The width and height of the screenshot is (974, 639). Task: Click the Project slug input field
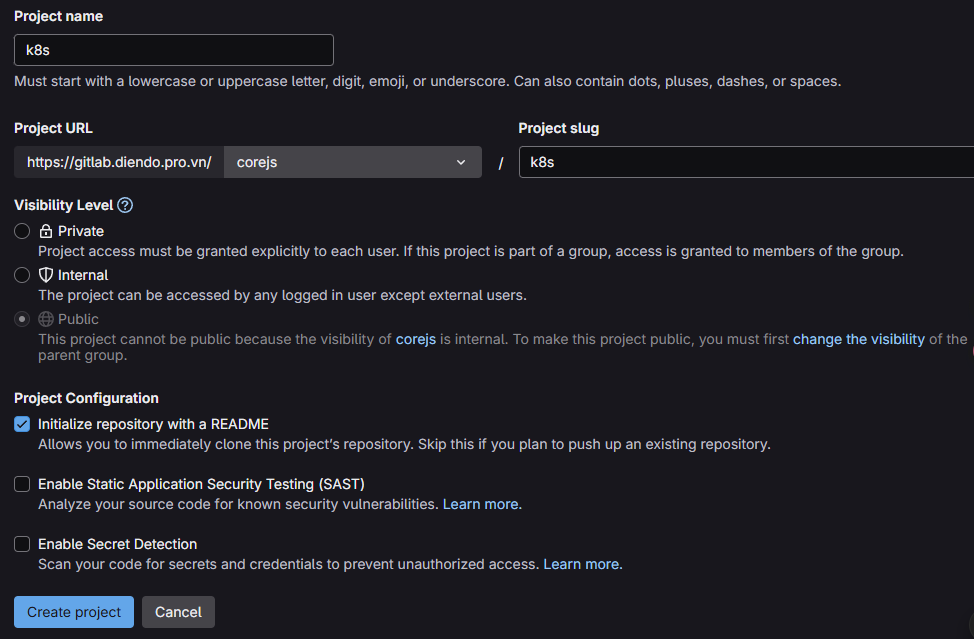(x=745, y=162)
